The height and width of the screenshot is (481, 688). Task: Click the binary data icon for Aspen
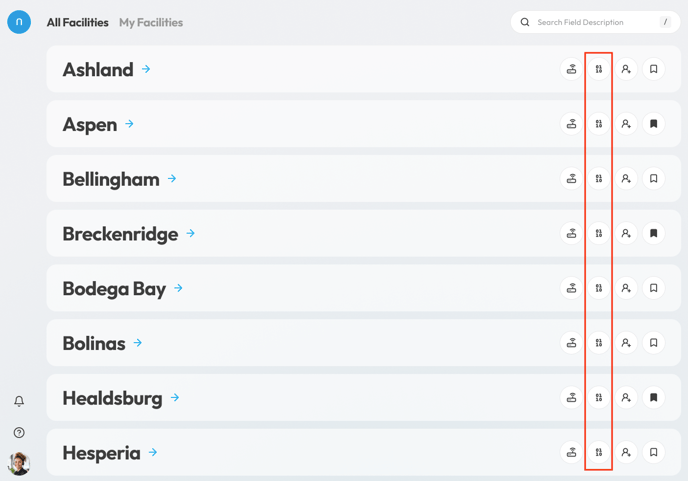[x=599, y=124]
